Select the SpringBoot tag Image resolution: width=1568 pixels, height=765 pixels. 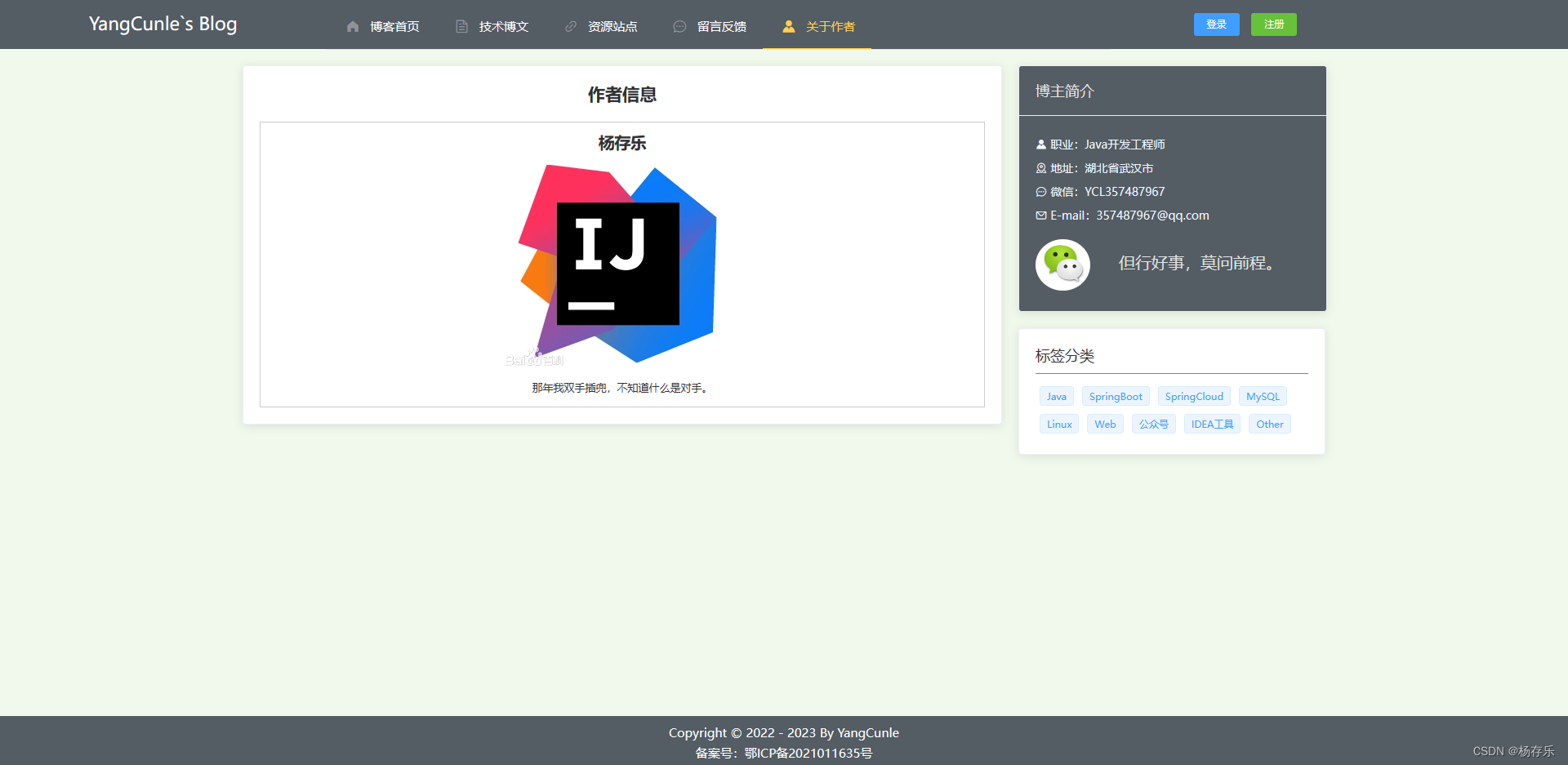(x=1116, y=397)
